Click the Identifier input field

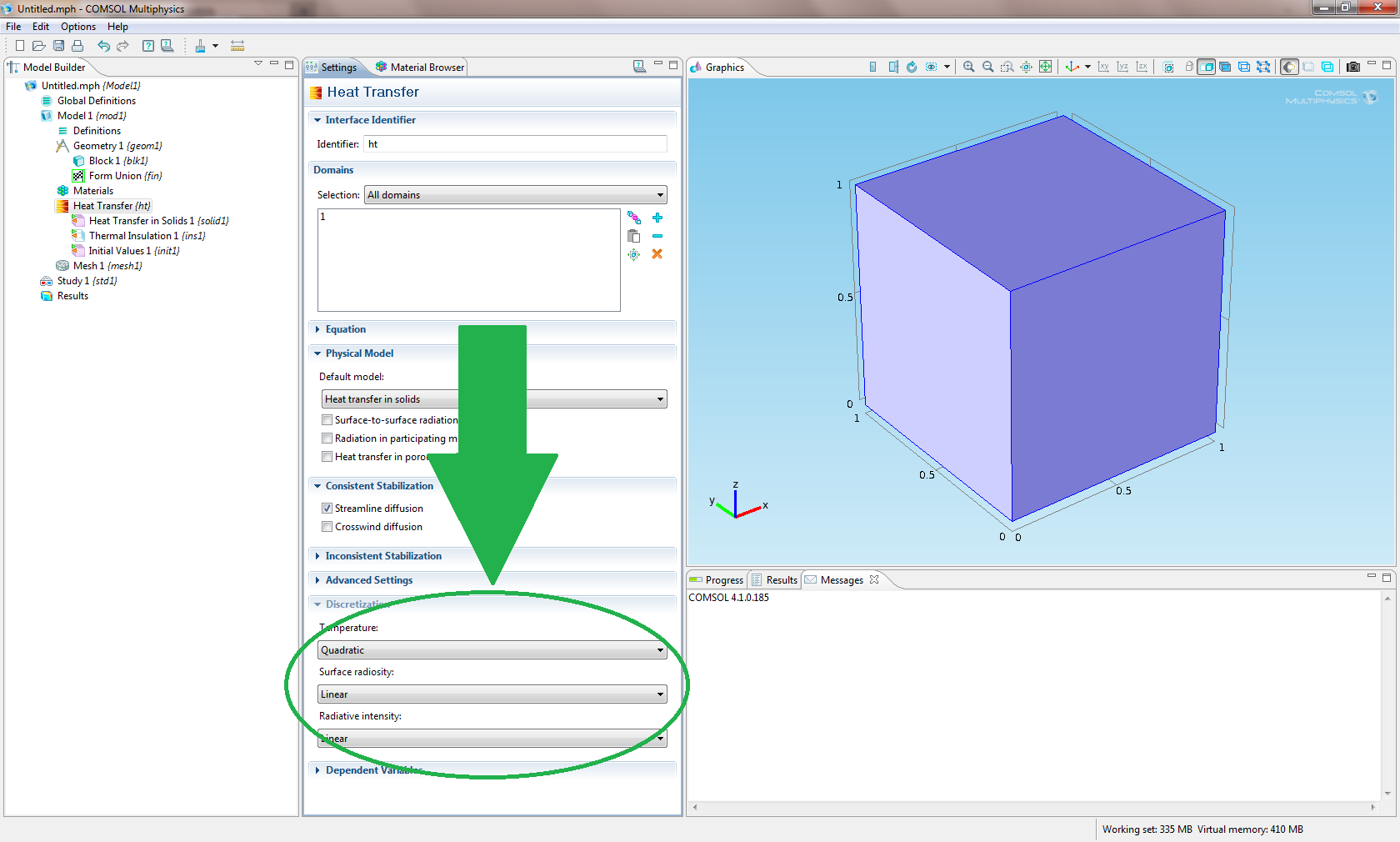[515, 144]
